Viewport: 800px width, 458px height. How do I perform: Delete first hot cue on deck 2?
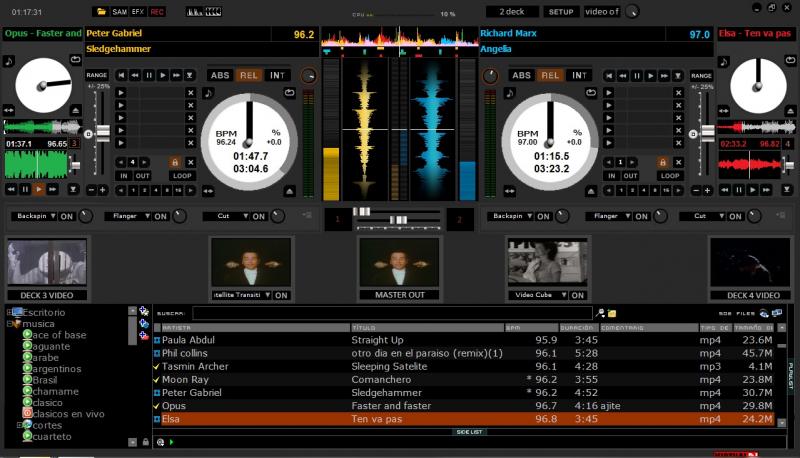(x=678, y=93)
